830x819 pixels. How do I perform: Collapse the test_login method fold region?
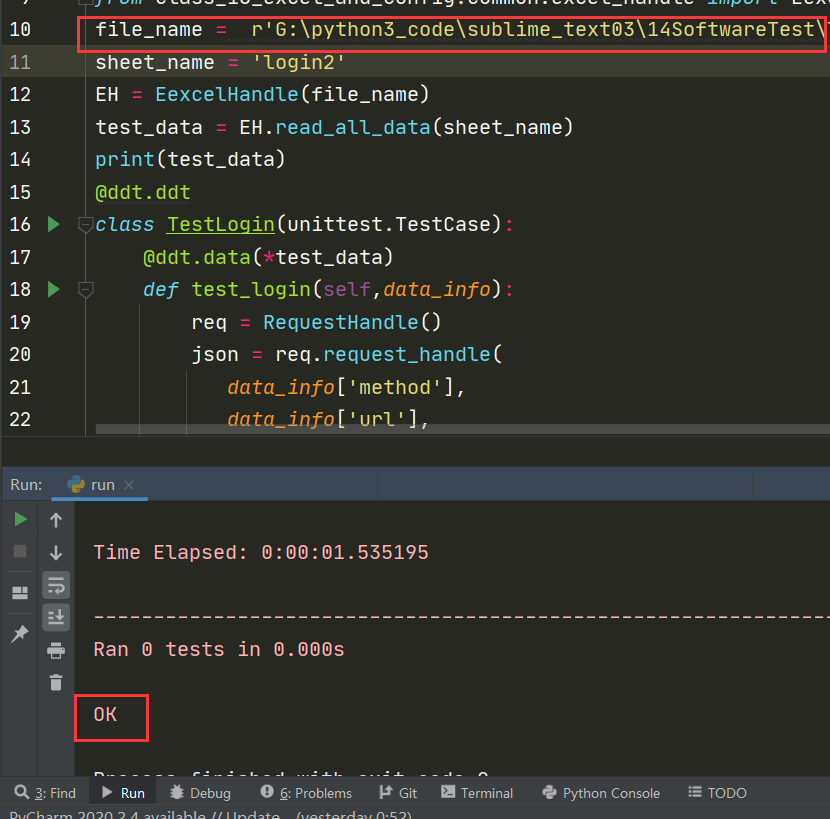click(86, 289)
